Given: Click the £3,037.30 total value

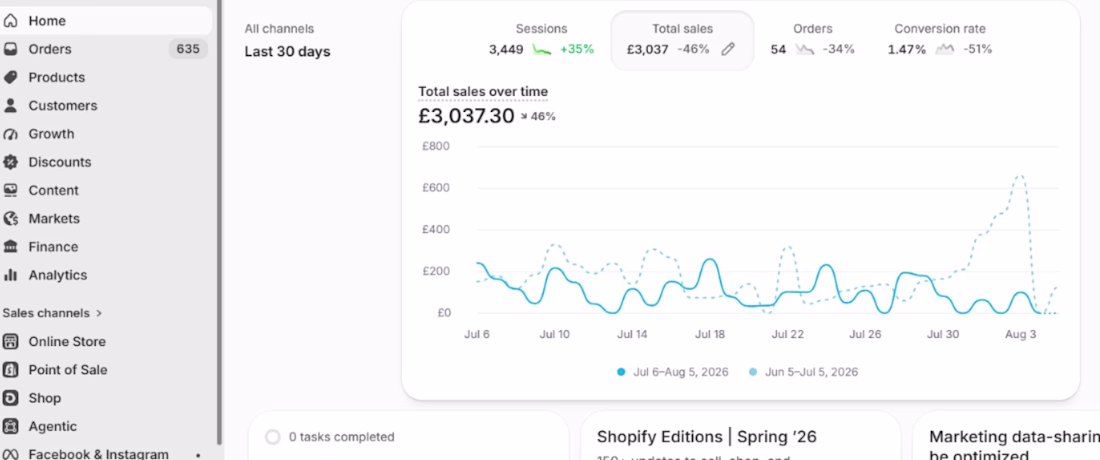Looking at the screenshot, I should click(466, 116).
